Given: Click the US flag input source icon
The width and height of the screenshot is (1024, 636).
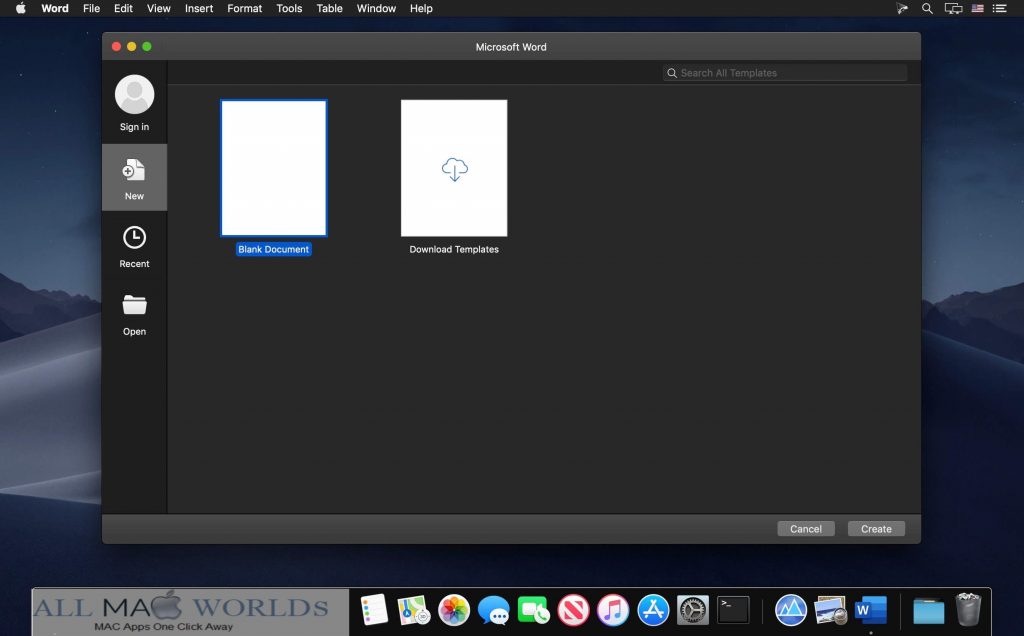Looking at the screenshot, I should pyautogui.click(x=978, y=8).
